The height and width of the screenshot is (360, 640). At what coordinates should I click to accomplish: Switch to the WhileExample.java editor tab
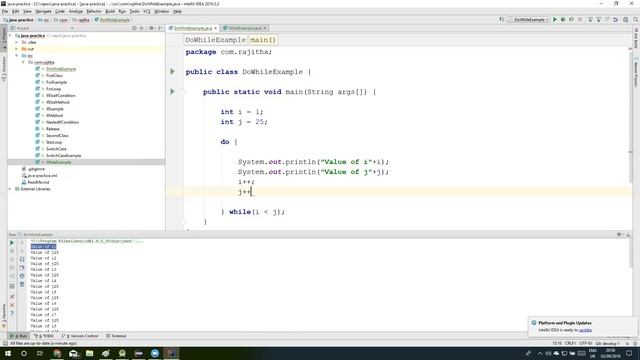point(244,28)
